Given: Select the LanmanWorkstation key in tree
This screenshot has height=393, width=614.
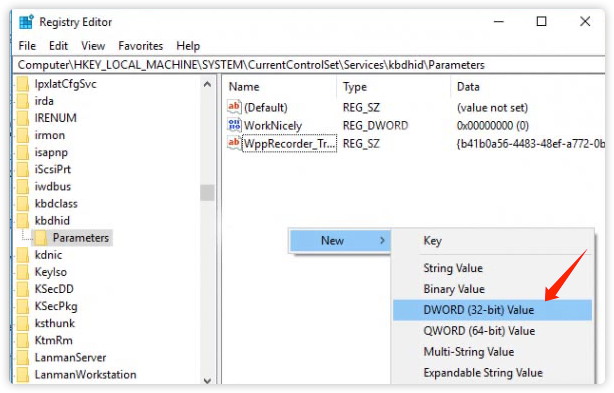Looking at the screenshot, I should 85,375.
